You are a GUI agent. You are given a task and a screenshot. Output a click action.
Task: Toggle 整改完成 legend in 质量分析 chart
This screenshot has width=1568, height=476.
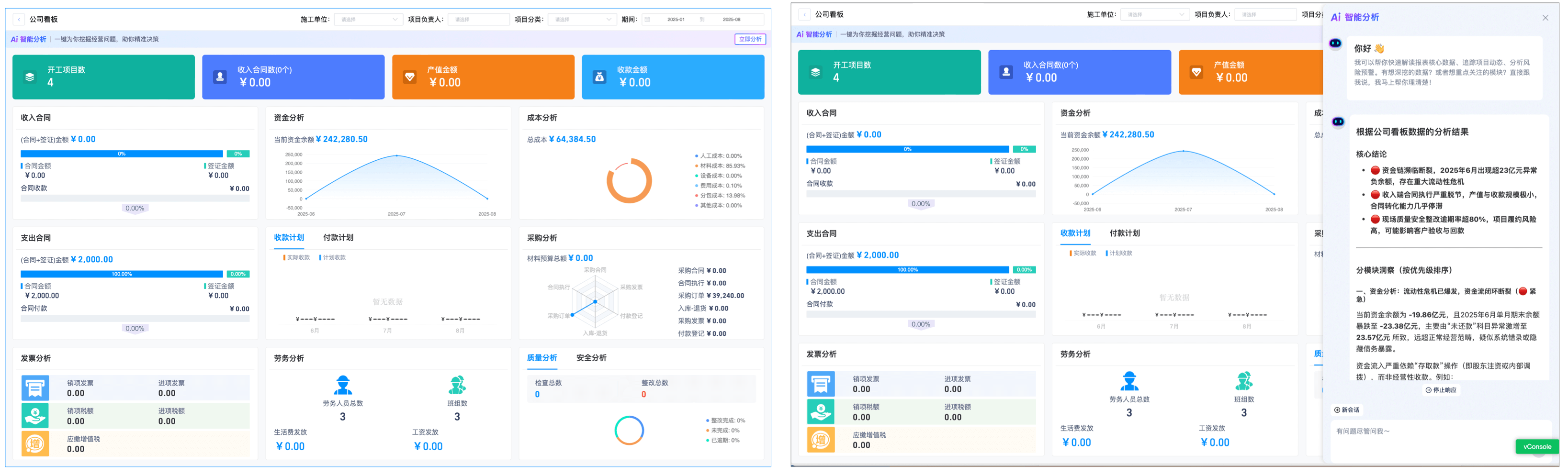(725, 421)
